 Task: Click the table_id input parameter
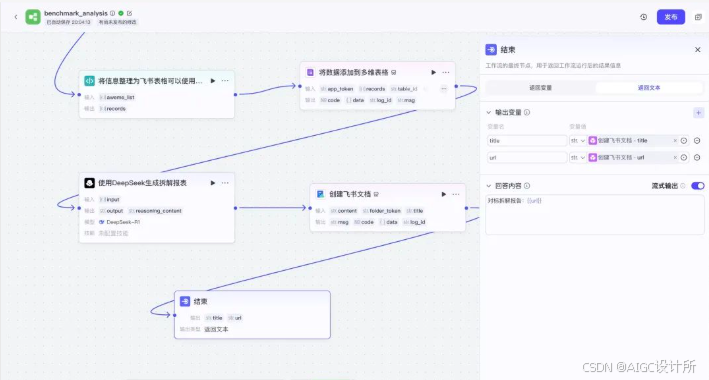[404, 89]
